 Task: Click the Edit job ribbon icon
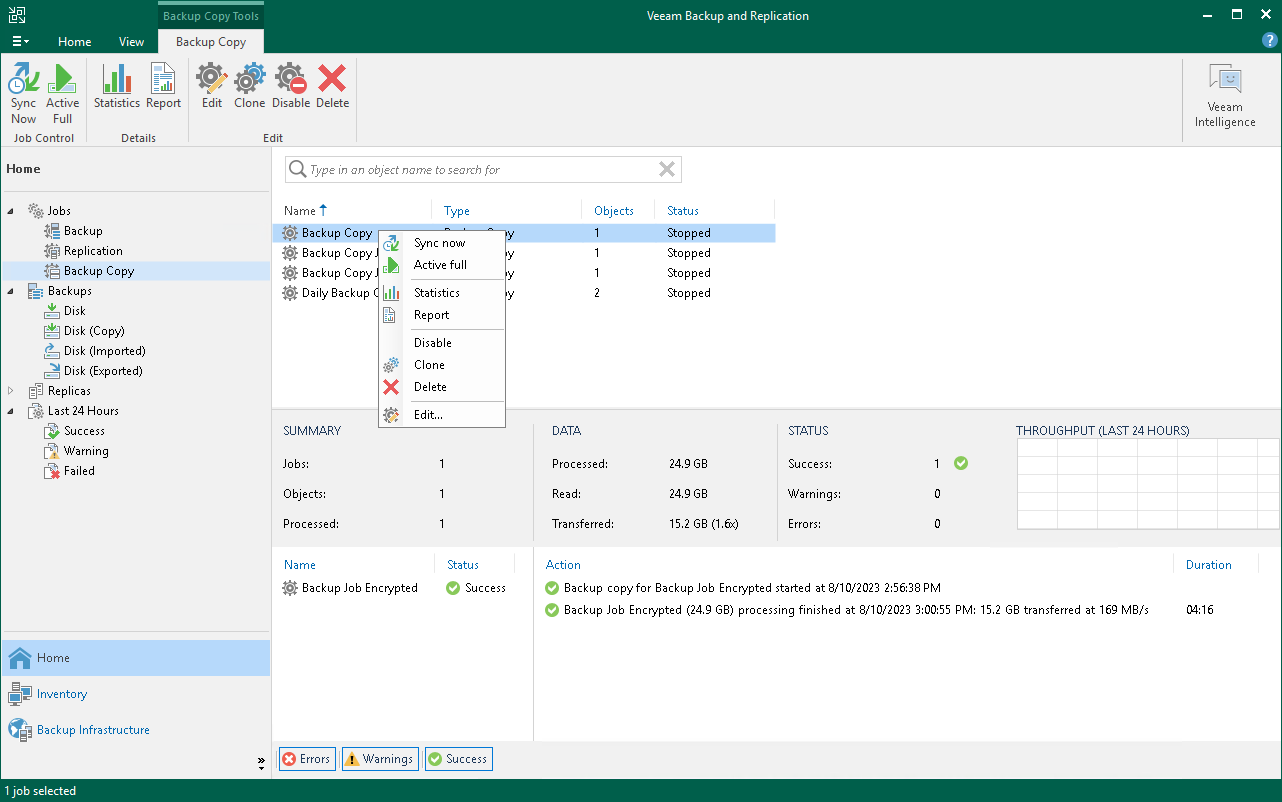[x=212, y=87]
